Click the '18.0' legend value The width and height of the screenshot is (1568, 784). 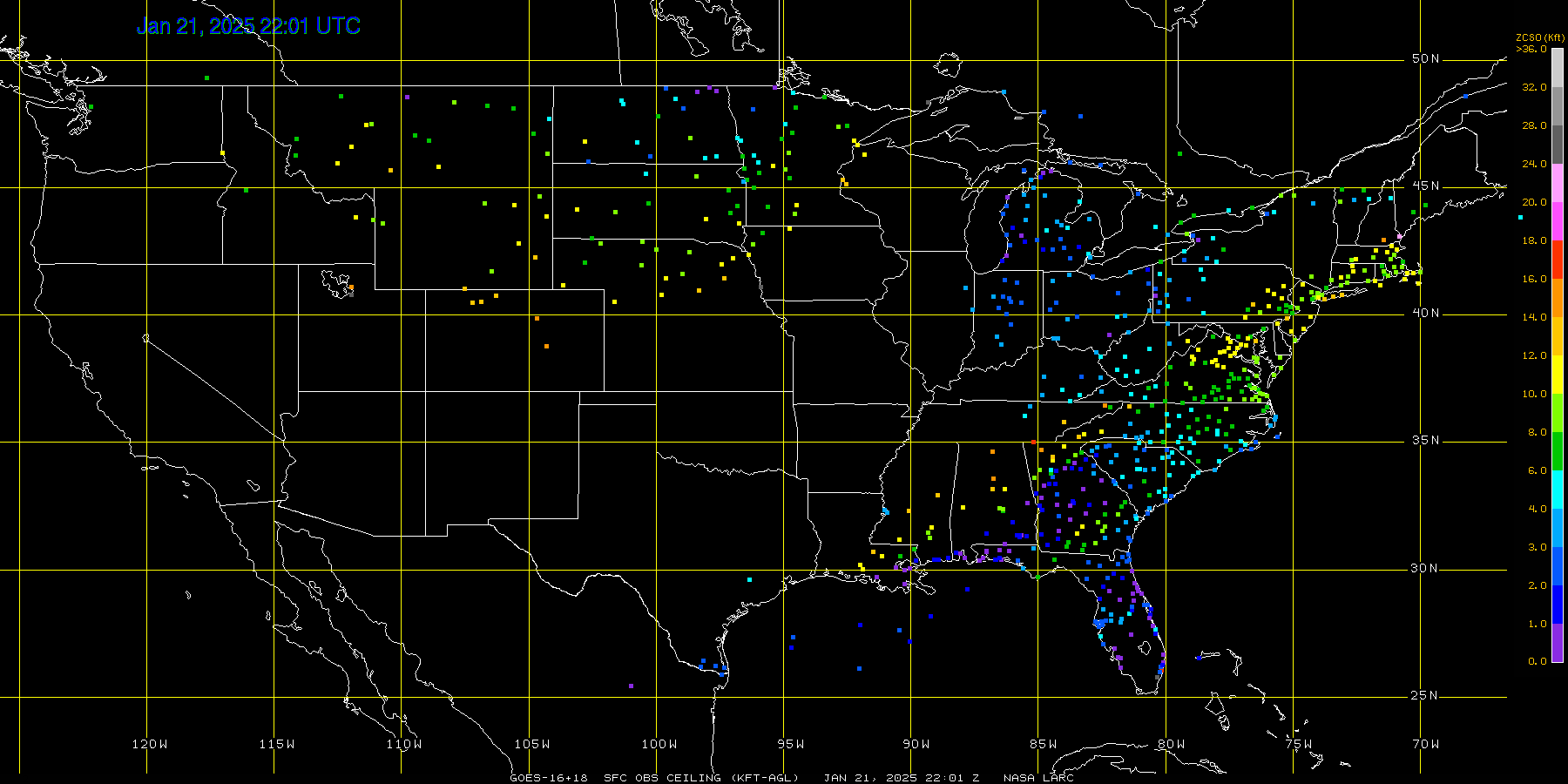pos(1534,240)
